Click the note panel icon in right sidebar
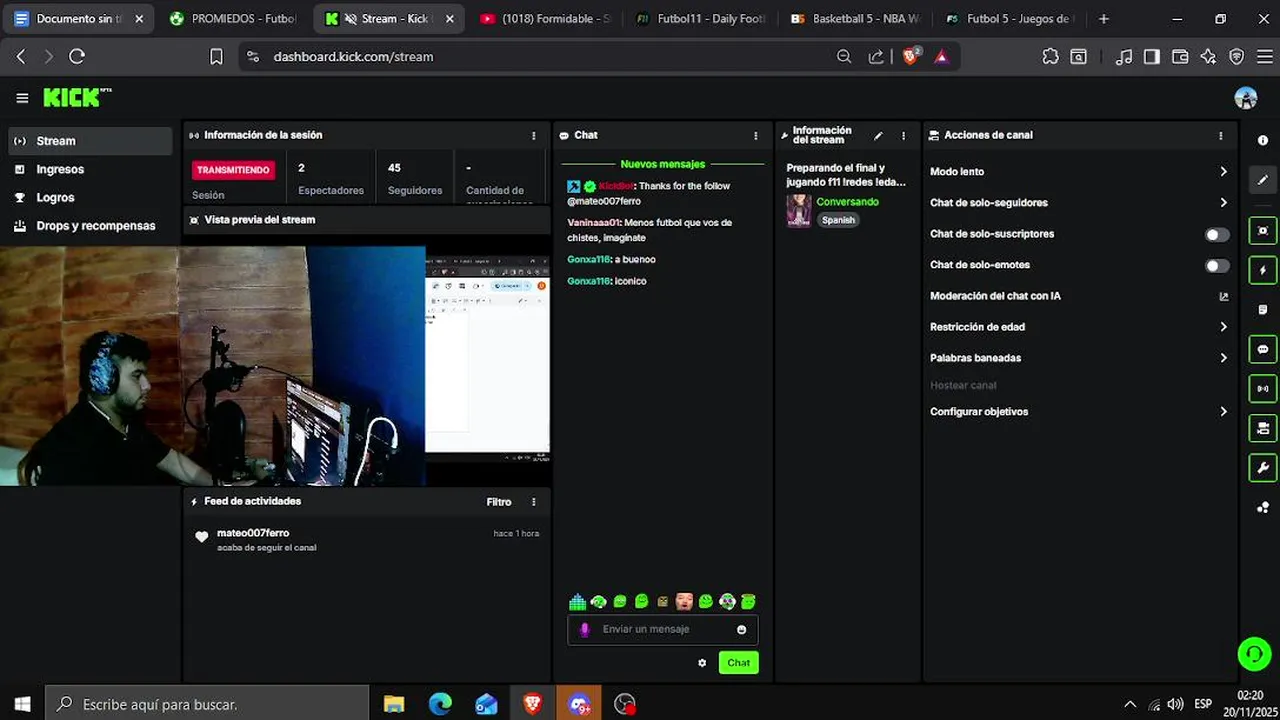This screenshot has height=720, width=1280. tap(1263, 310)
